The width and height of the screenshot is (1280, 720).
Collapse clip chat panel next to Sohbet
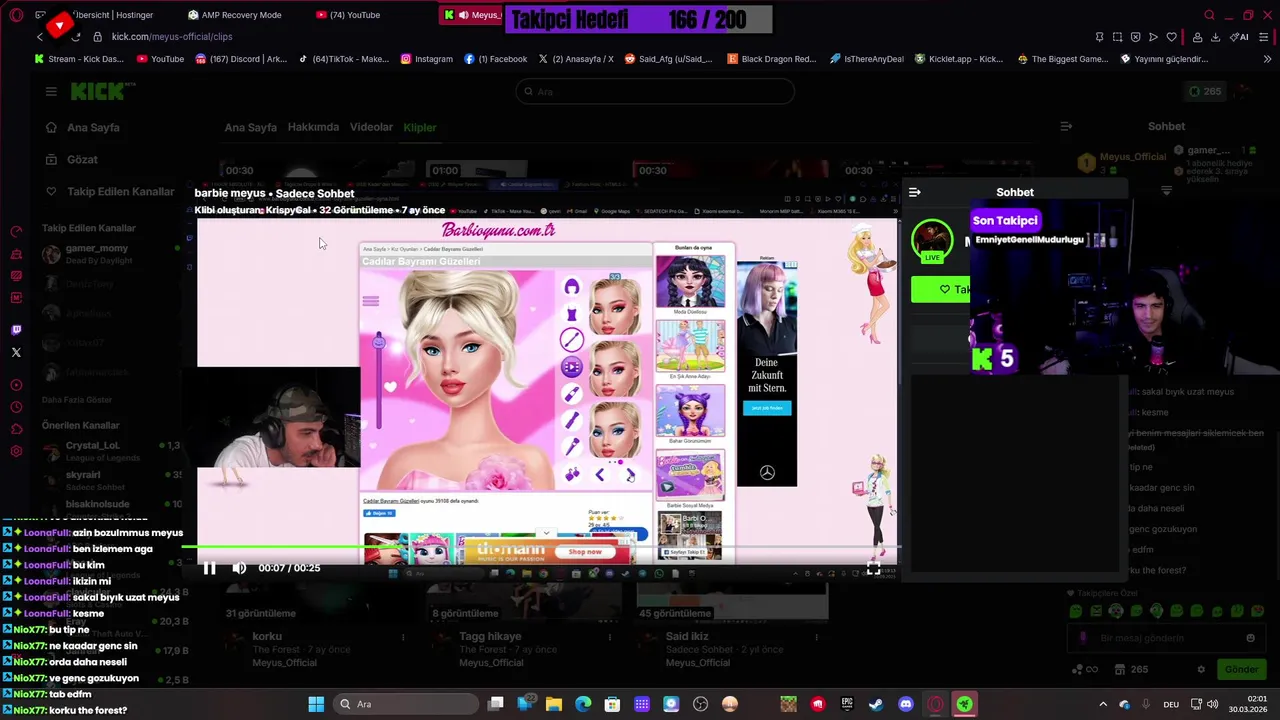click(914, 192)
